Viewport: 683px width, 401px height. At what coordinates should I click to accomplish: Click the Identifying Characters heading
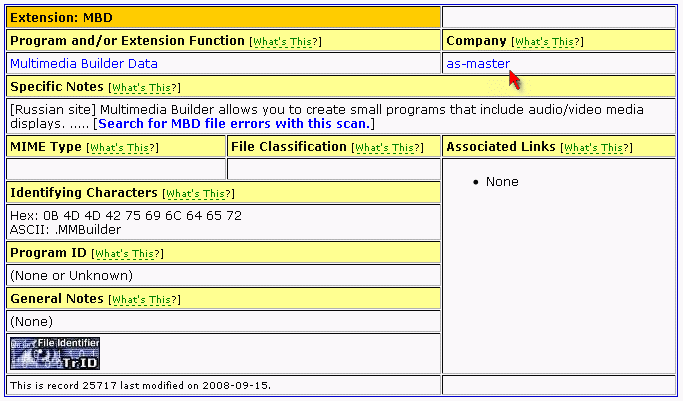click(84, 192)
